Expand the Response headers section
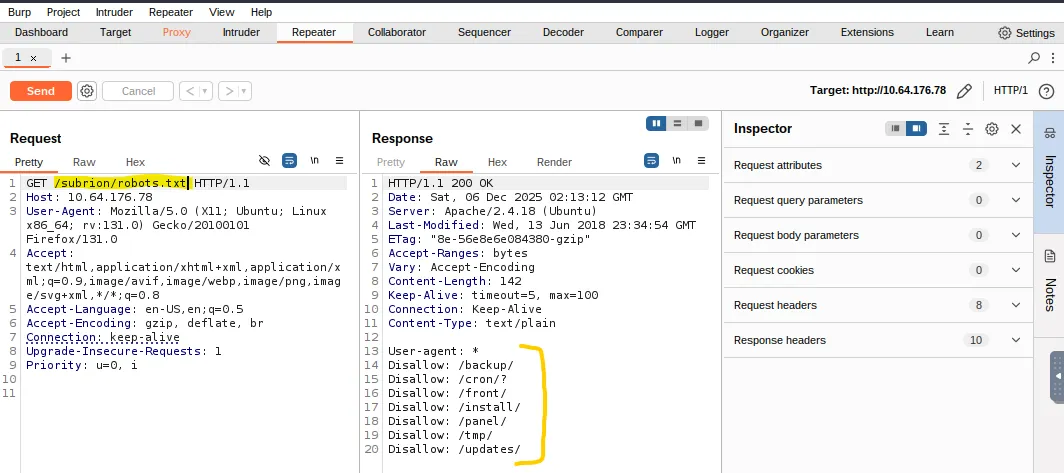The width and height of the screenshot is (1064, 473). [1016, 340]
